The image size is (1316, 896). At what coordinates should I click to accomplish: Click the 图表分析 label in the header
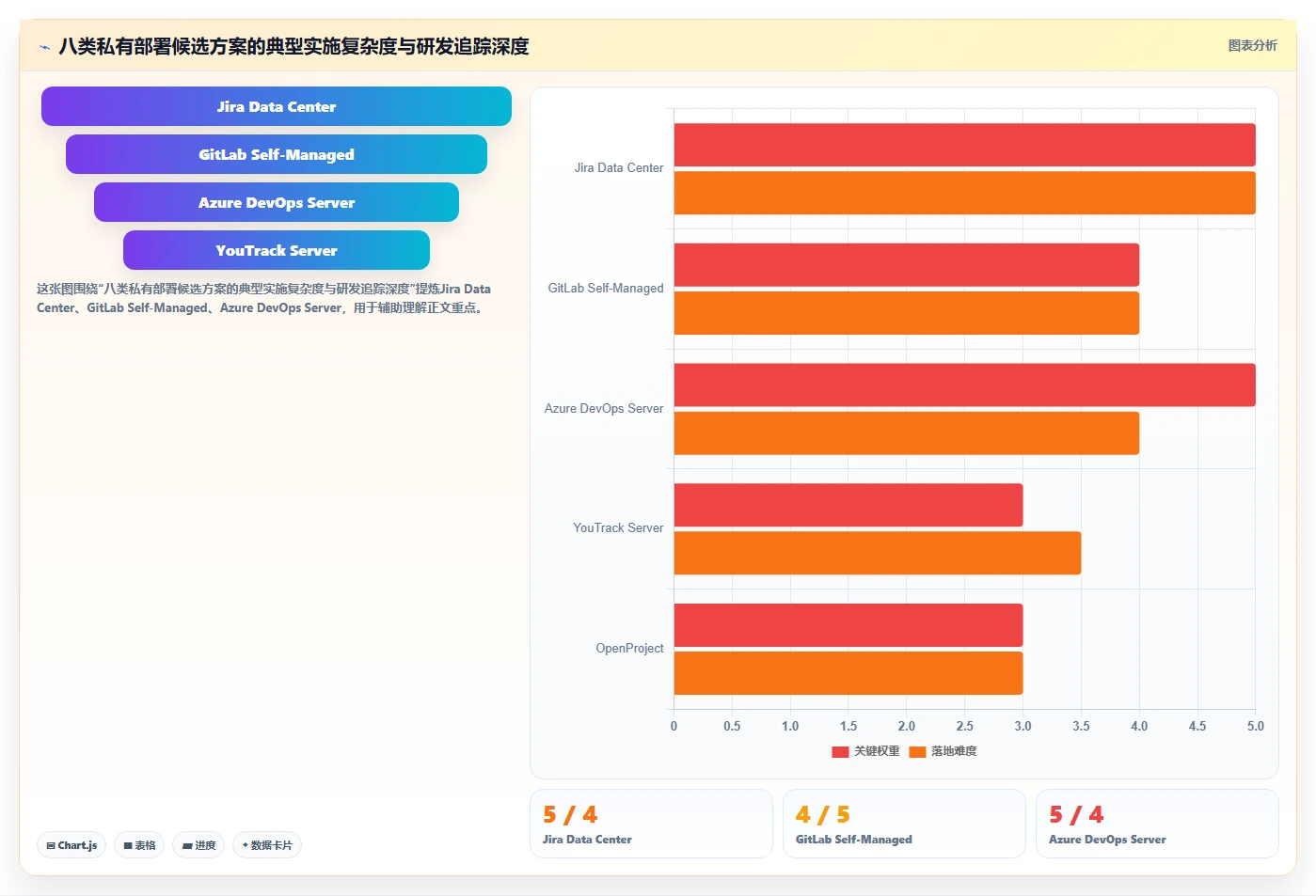coord(1252,45)
